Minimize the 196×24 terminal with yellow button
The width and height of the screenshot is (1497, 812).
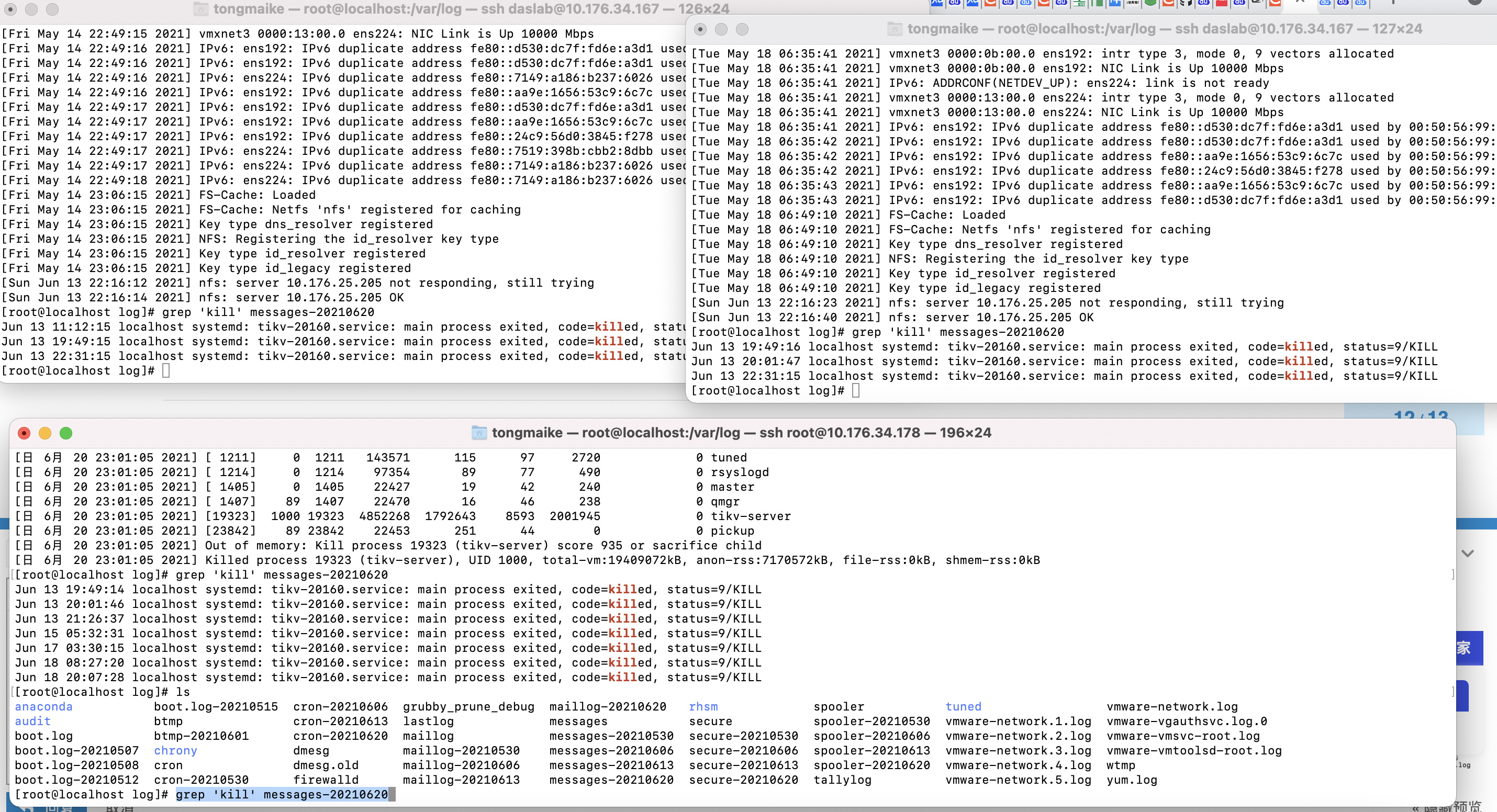(44, 433)
